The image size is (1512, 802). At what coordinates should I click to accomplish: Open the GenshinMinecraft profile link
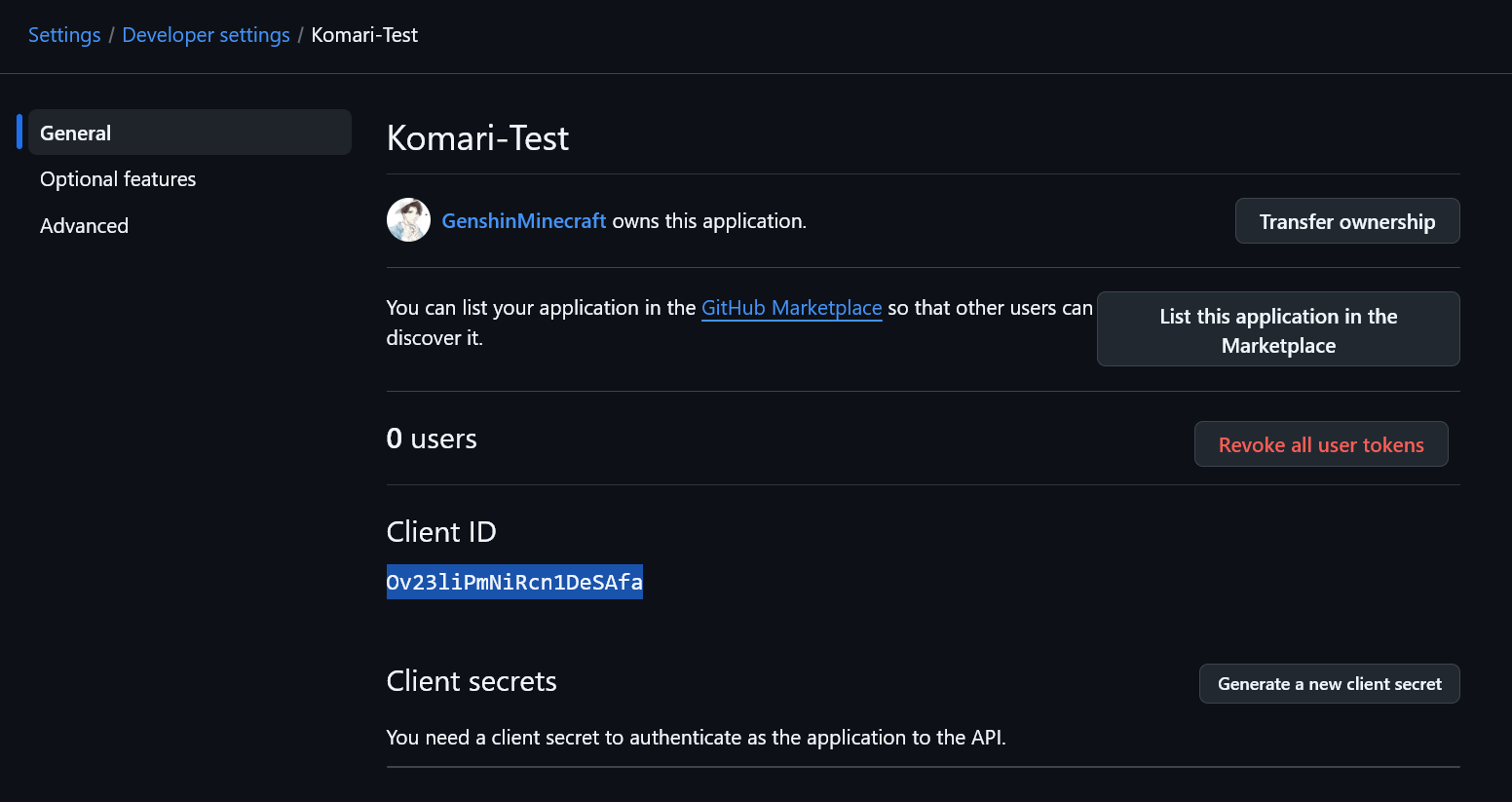click(x=523, y=221)
